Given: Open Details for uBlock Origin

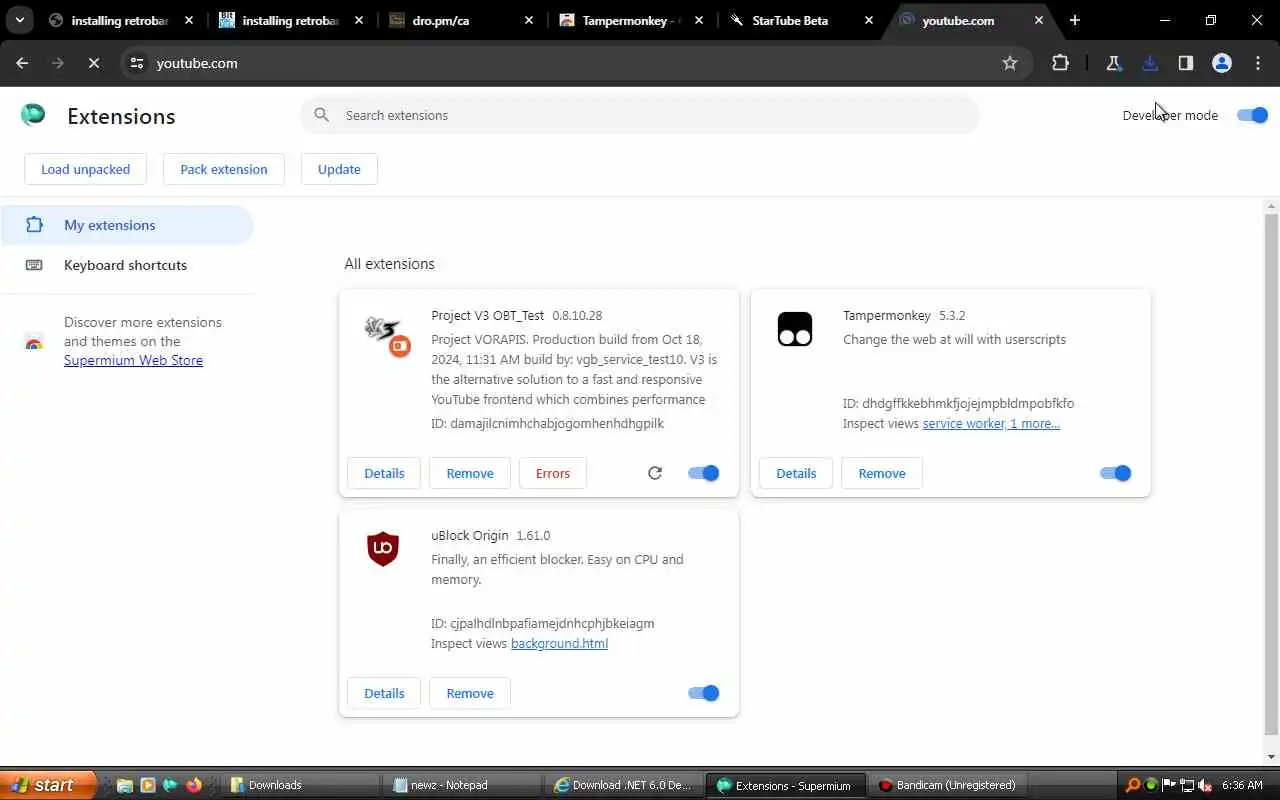Looking at the screenshot, I should 384,693.
